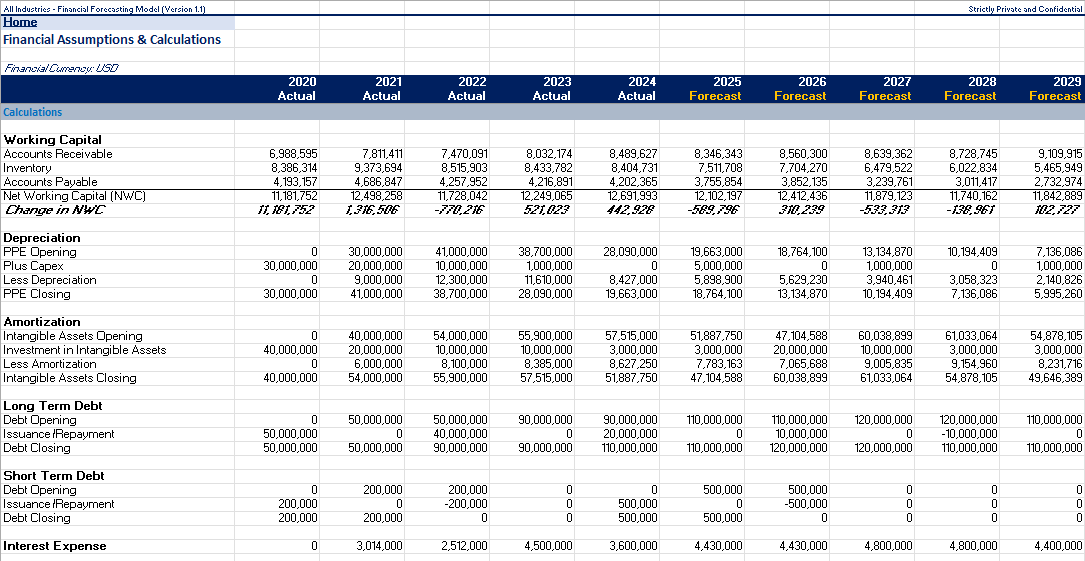This screenshot has width=1085, height=561.
Task: Select the Financial Forecasting Model version title
Action: [x=104, y=9]
